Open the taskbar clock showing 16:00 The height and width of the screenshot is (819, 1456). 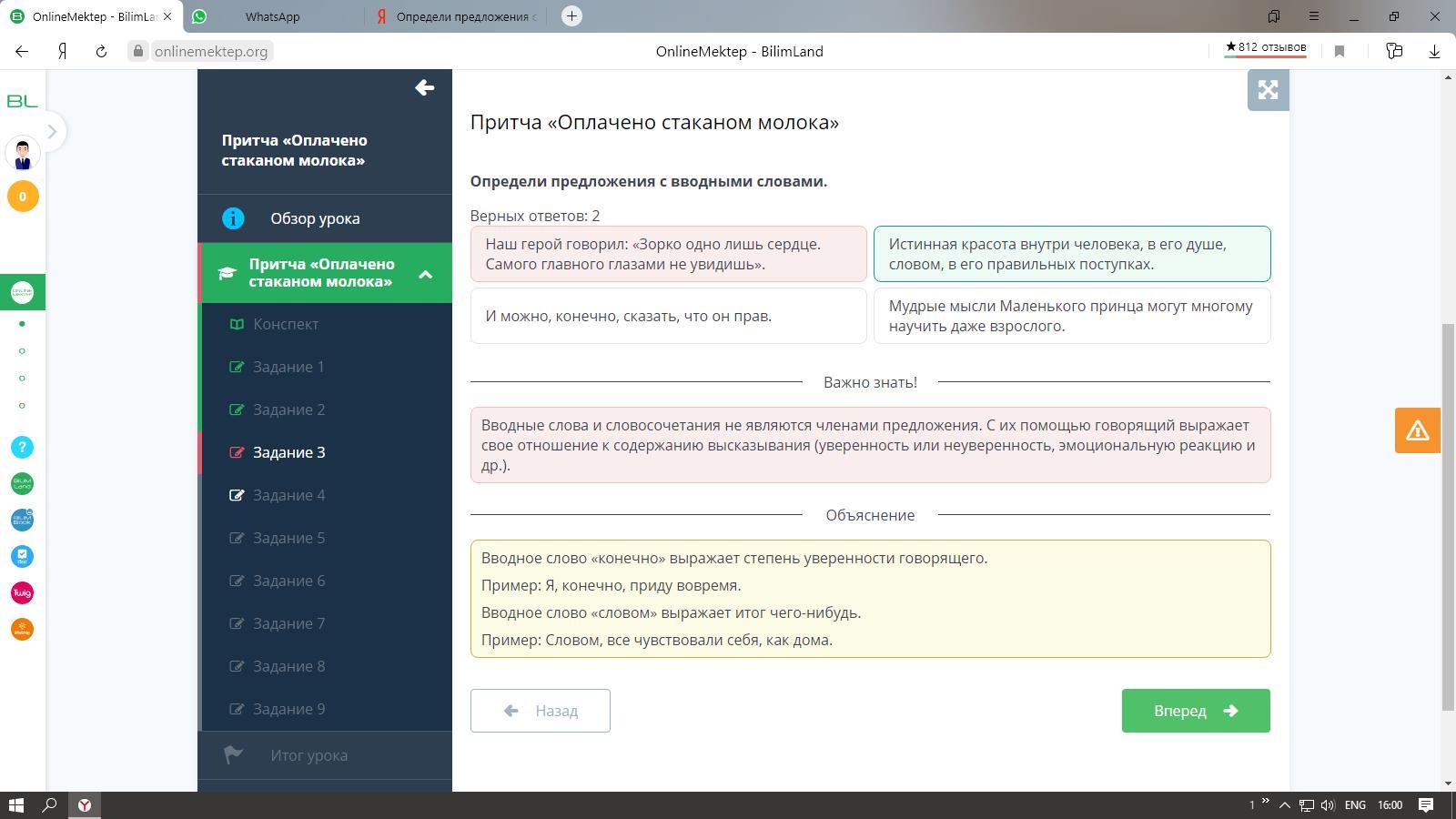tap(1390, 805)
